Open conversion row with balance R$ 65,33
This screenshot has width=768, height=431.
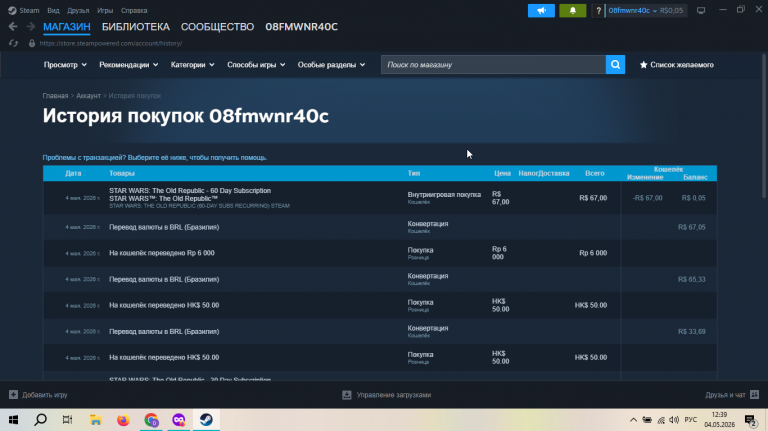tap(380, 279)
